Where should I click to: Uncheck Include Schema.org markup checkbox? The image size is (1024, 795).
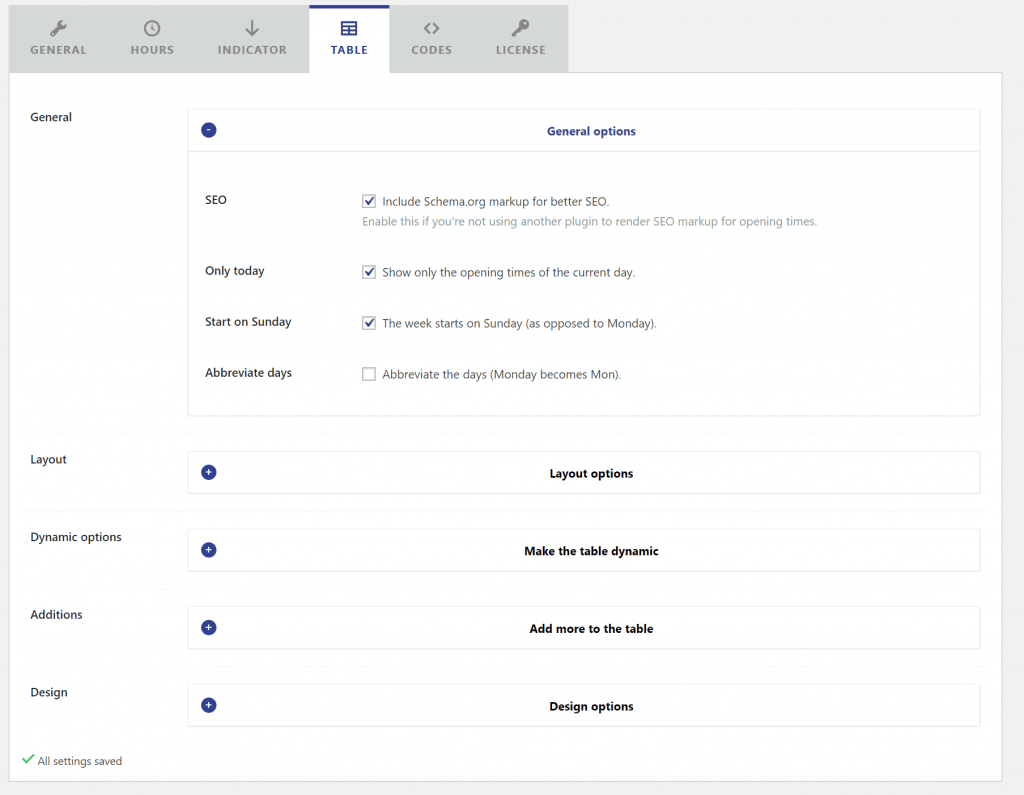click(369, 201)
